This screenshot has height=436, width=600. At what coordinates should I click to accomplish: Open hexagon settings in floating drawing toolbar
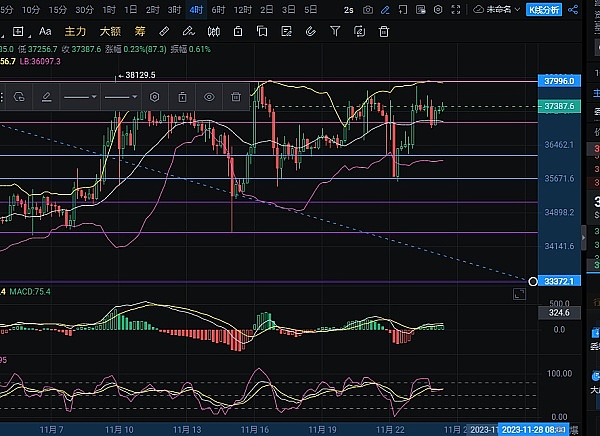[155, 97]
